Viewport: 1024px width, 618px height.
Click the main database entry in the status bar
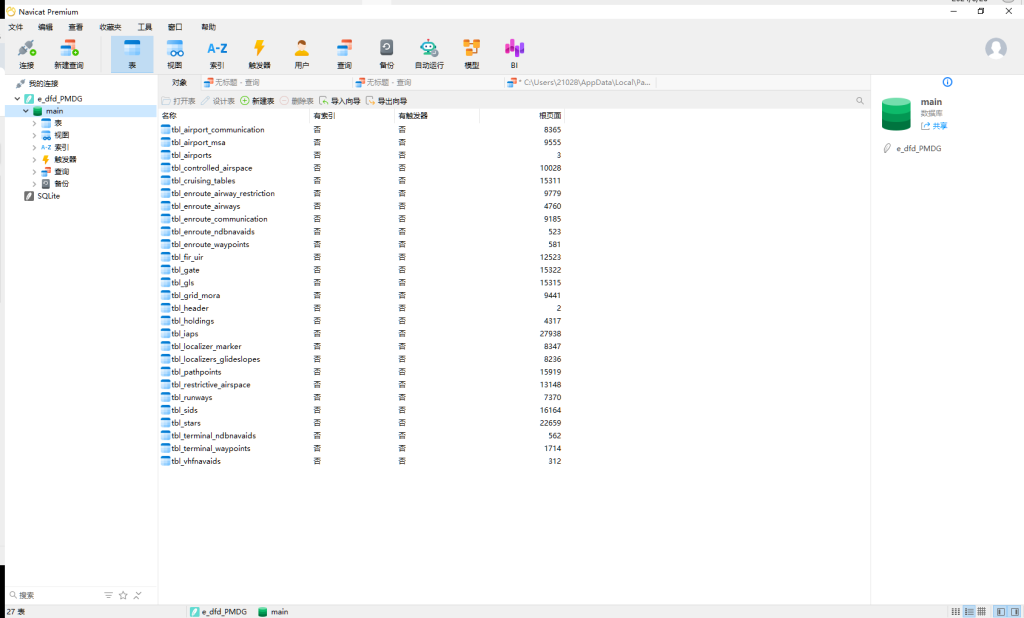click(273, 611)
